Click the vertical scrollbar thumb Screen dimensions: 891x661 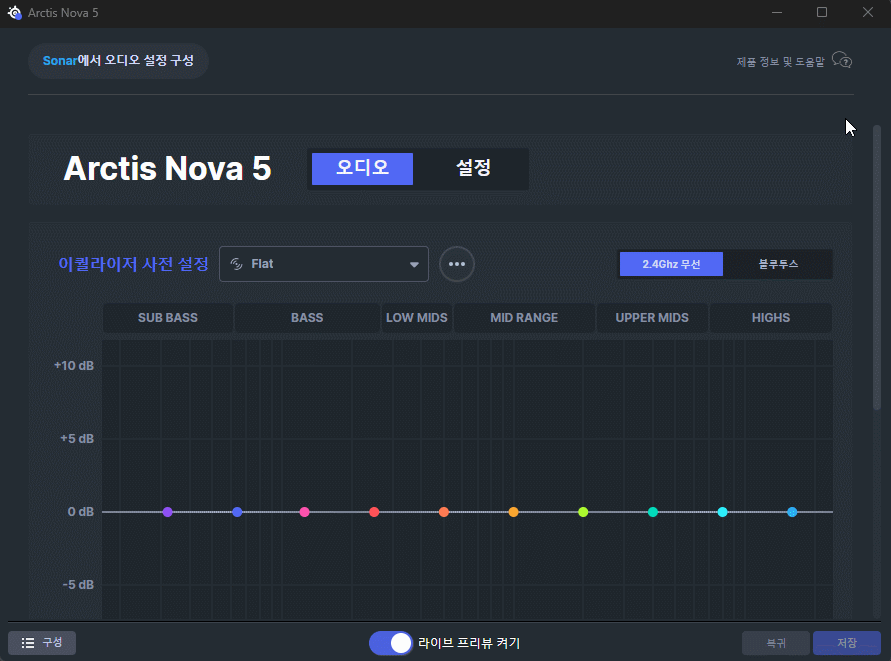[x=877, y=267]
